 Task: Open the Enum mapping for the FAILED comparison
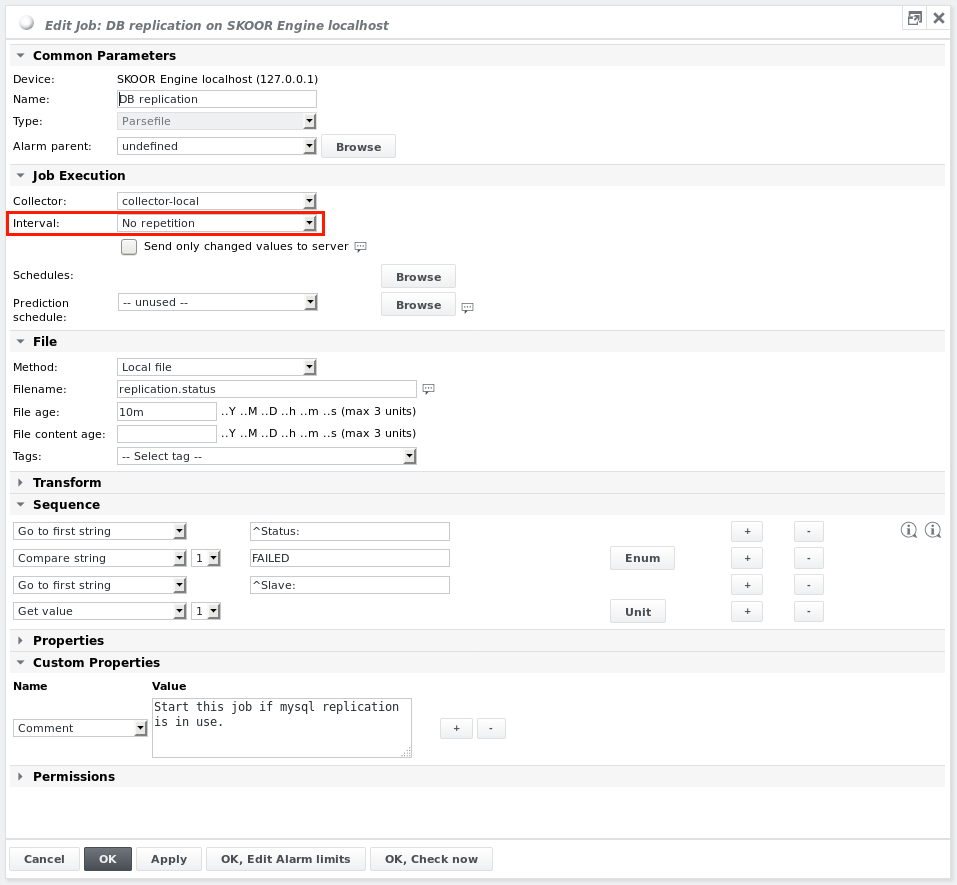click(642, 558)
